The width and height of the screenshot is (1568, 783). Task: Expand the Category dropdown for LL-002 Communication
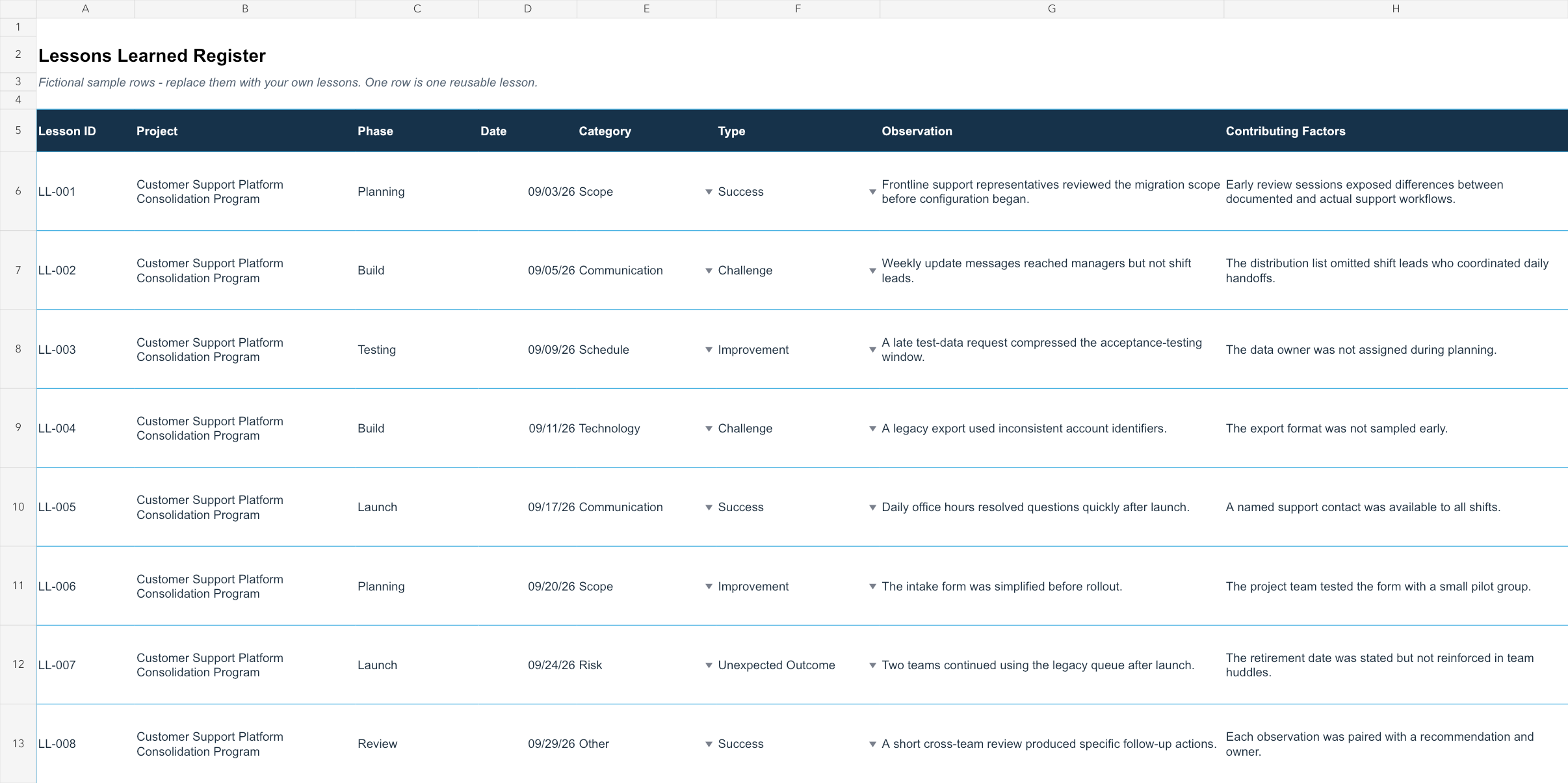(x=709, y=271)
